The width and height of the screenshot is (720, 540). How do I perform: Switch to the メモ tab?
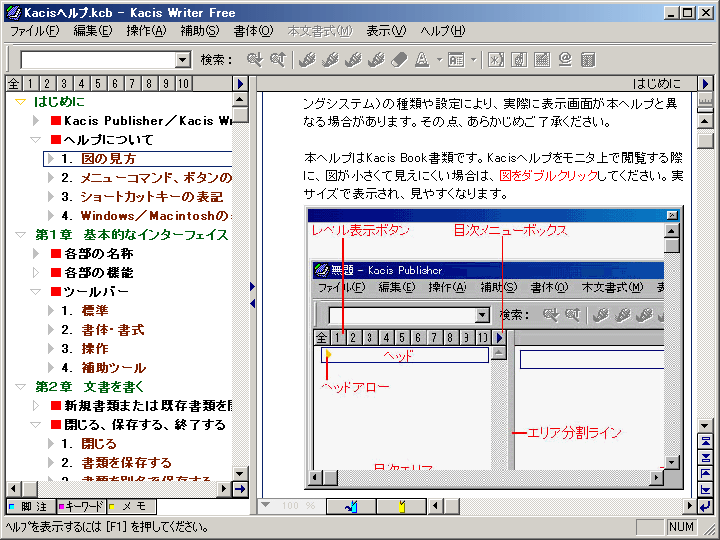[x=131, y=506]
